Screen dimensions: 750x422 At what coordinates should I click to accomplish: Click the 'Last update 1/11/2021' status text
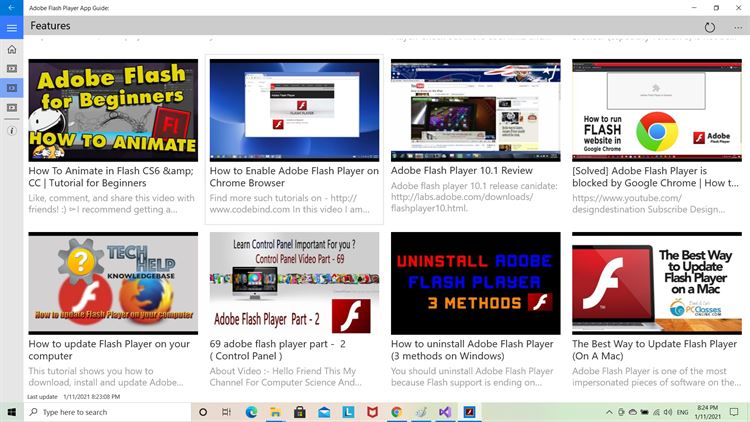tap(74, 397)
